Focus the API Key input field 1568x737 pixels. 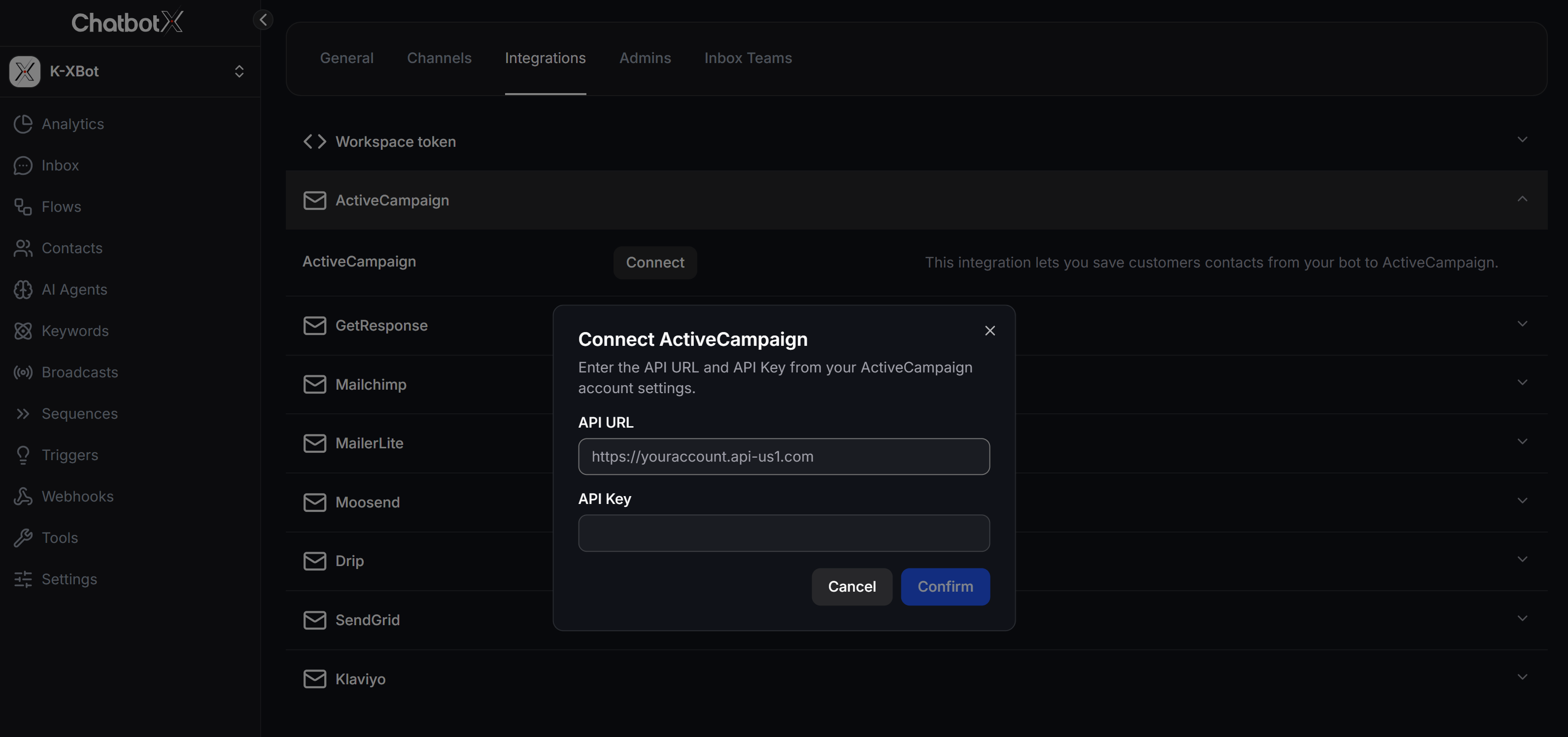tap(784, 533)
